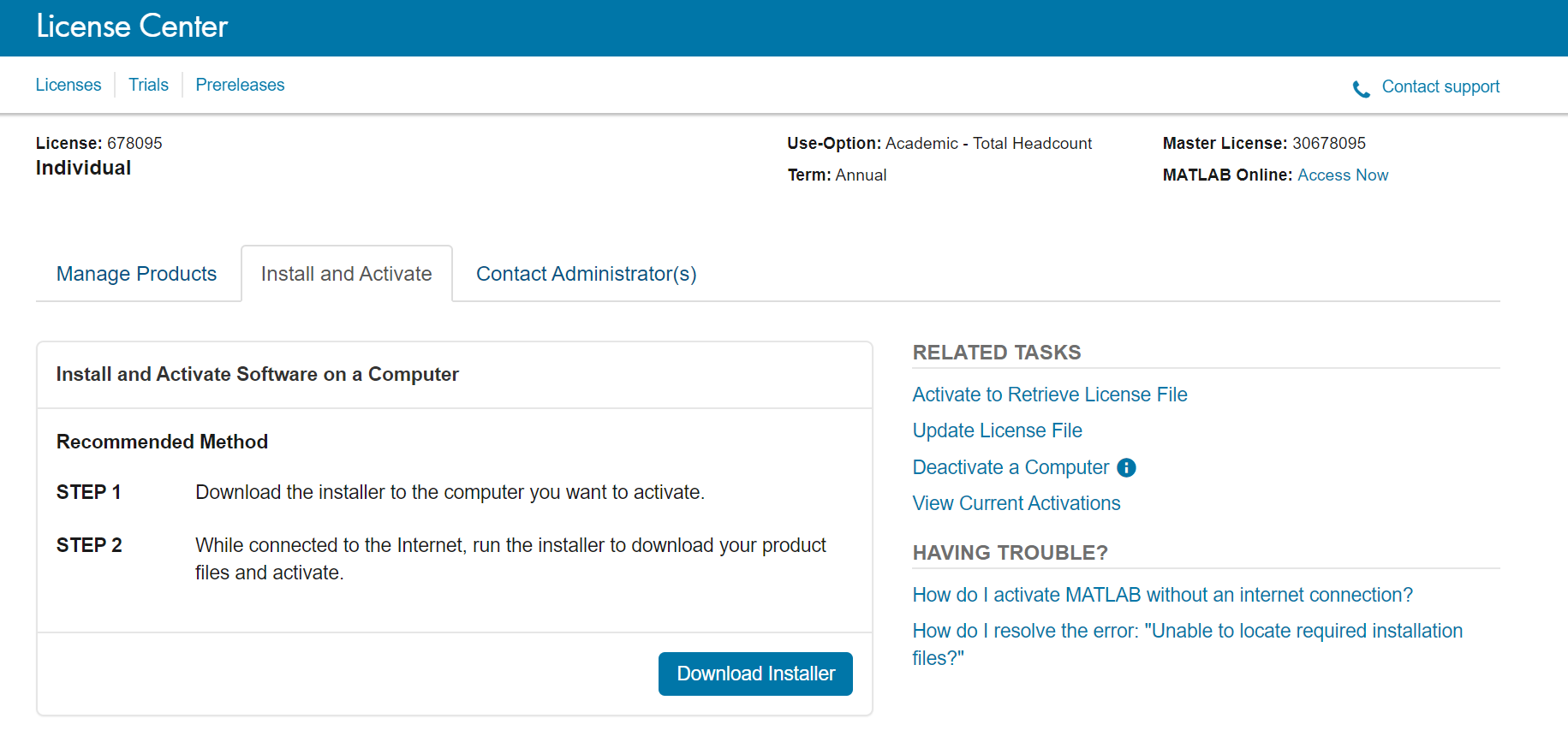Open MATLAB Online via Access Now
Screen dimensions: 1568x736
coord(1343,175)
